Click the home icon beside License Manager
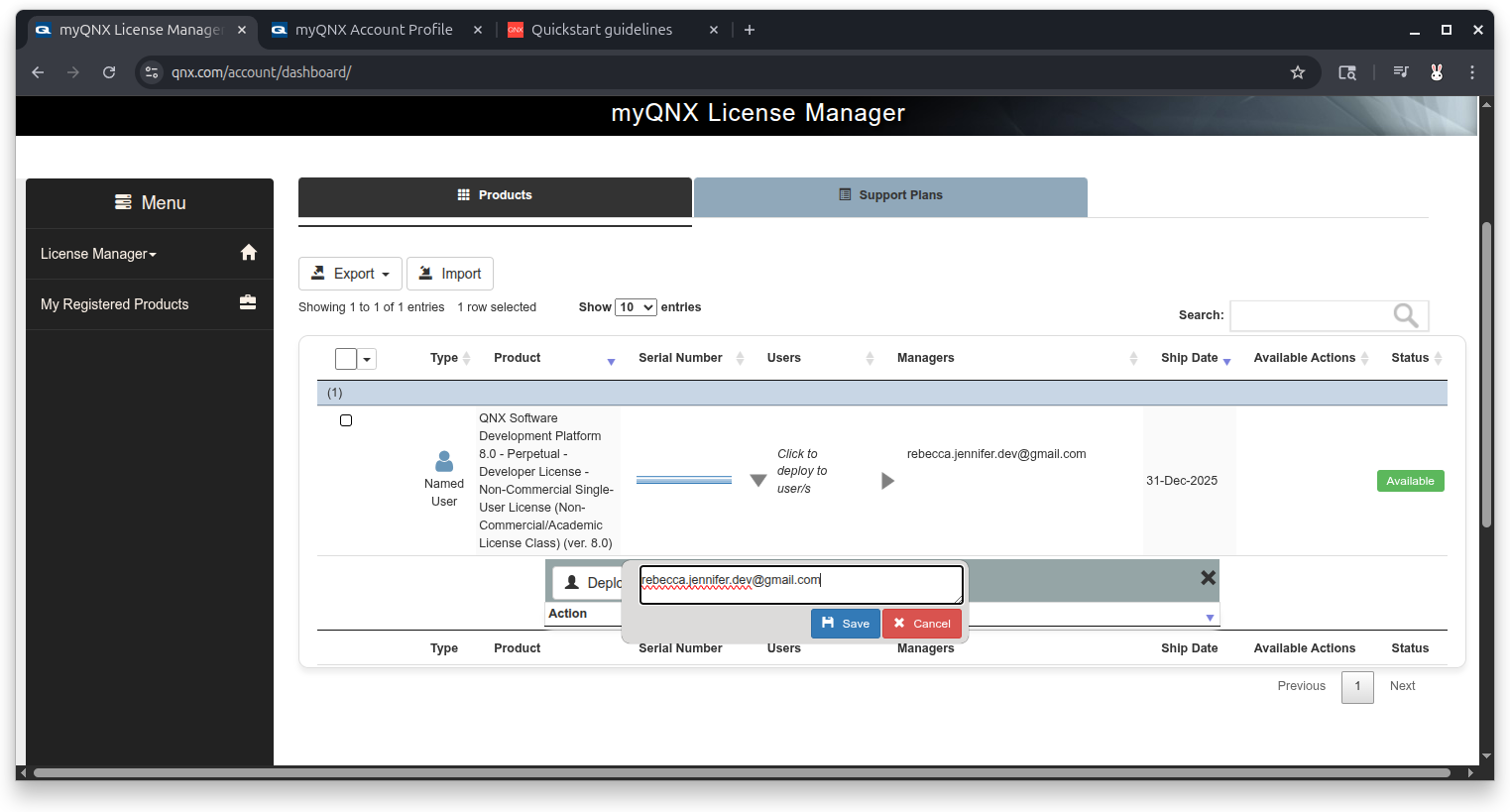The height and width of the screenshot is (812, 1510). 249,253
